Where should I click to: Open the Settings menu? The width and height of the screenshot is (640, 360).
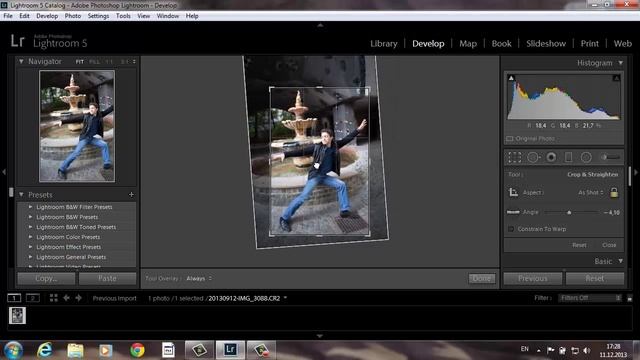click(x=98, y=16)
